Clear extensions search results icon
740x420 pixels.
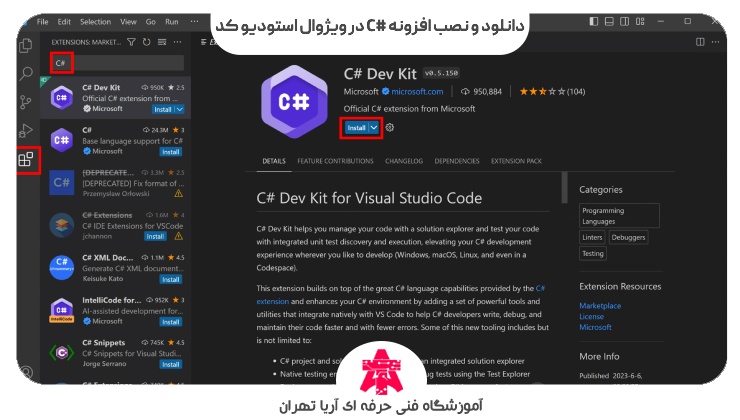click(162, 42)
